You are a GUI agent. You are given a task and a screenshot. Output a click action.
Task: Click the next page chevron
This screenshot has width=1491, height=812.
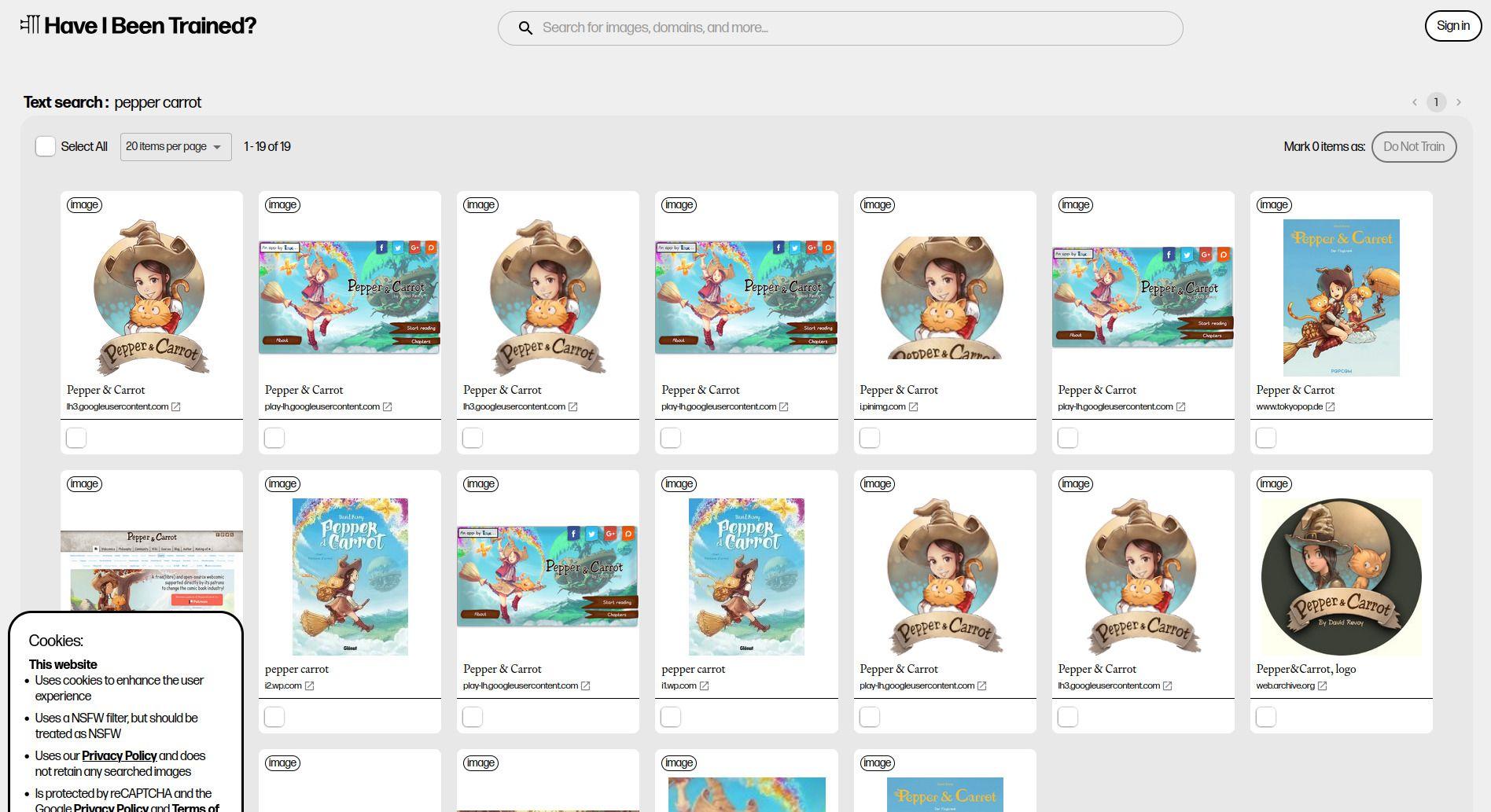1459,102
